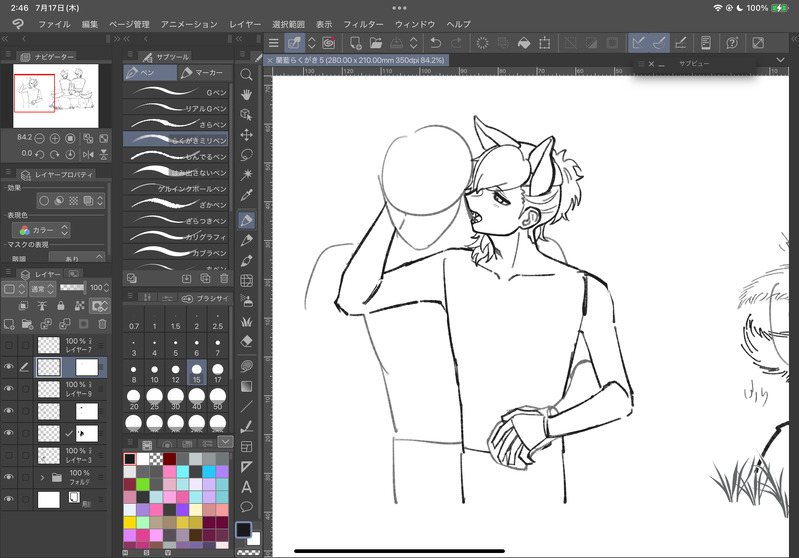Toggle visibility of レイヤー7
The image size is (799, 558).
[9, 345]
